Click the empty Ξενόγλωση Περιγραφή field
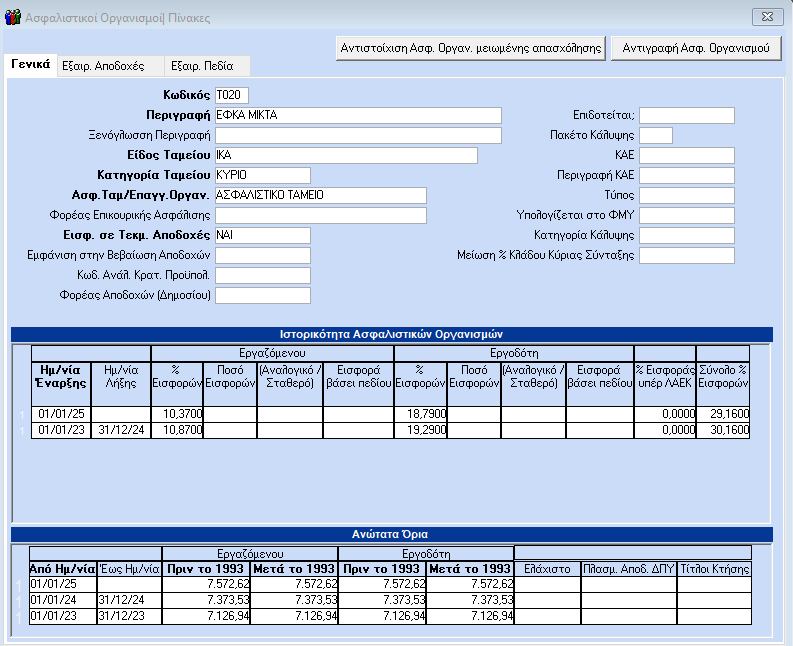 [x=357, y=135]
